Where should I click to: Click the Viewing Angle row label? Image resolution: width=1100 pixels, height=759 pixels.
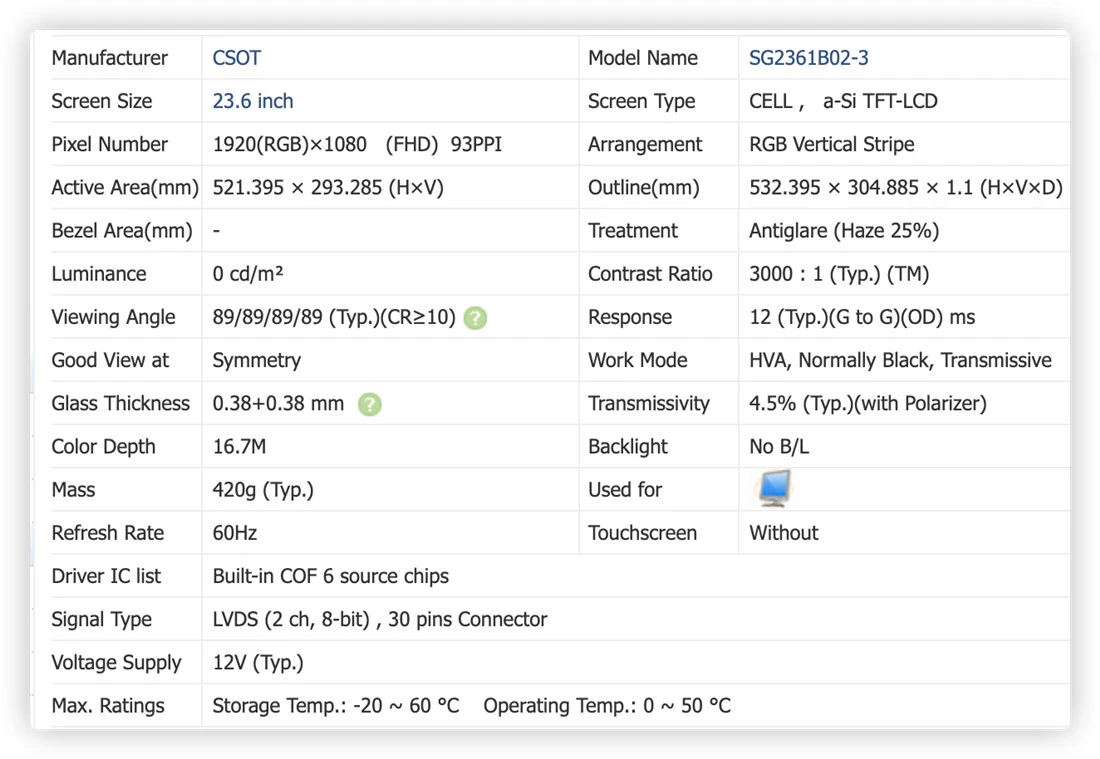113,318
